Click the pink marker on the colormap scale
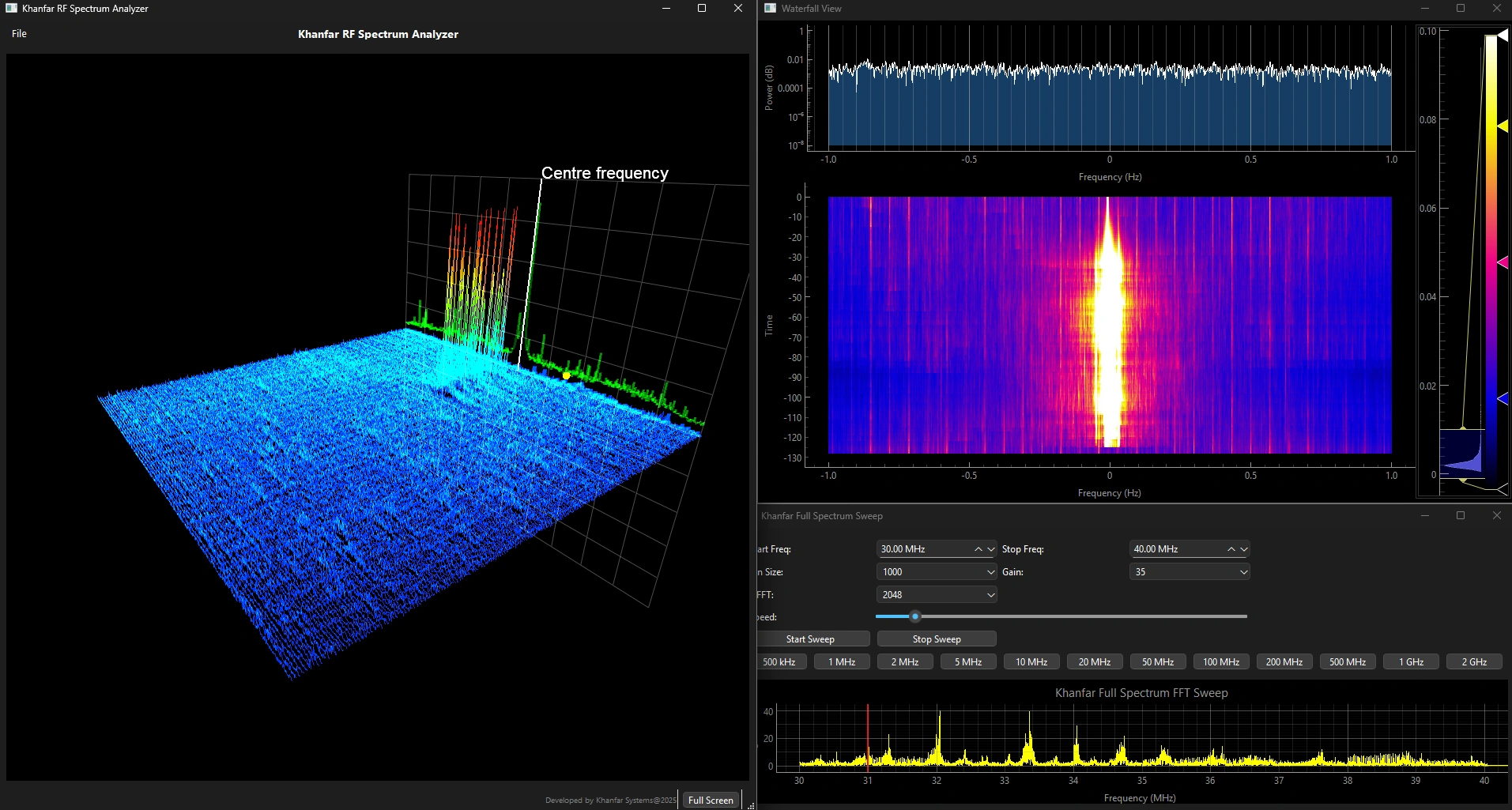The height and width of the screenshot is (810, 1512). point(1504,261)
